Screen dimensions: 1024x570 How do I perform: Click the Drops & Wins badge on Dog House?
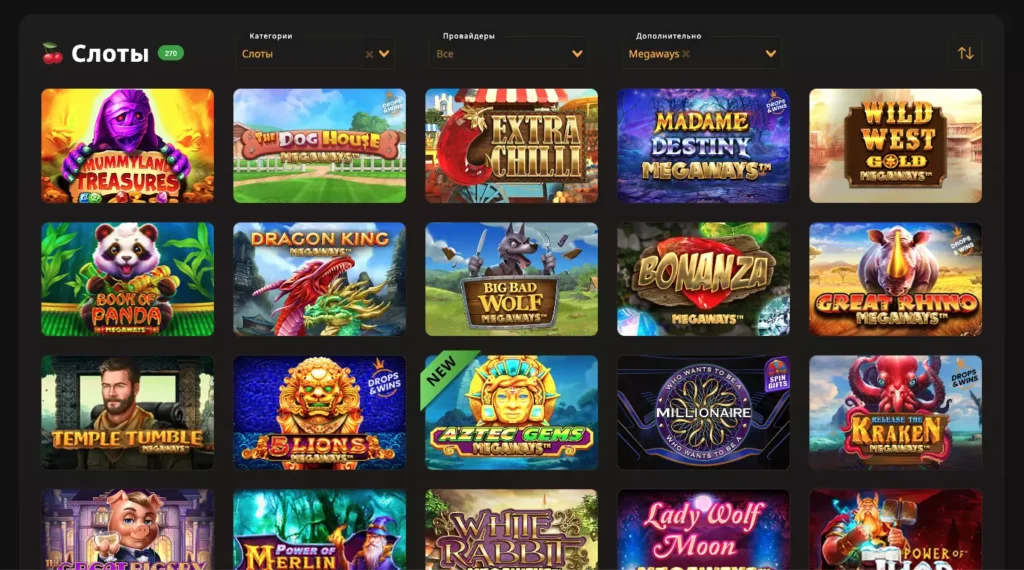click(x=391, y=104)
